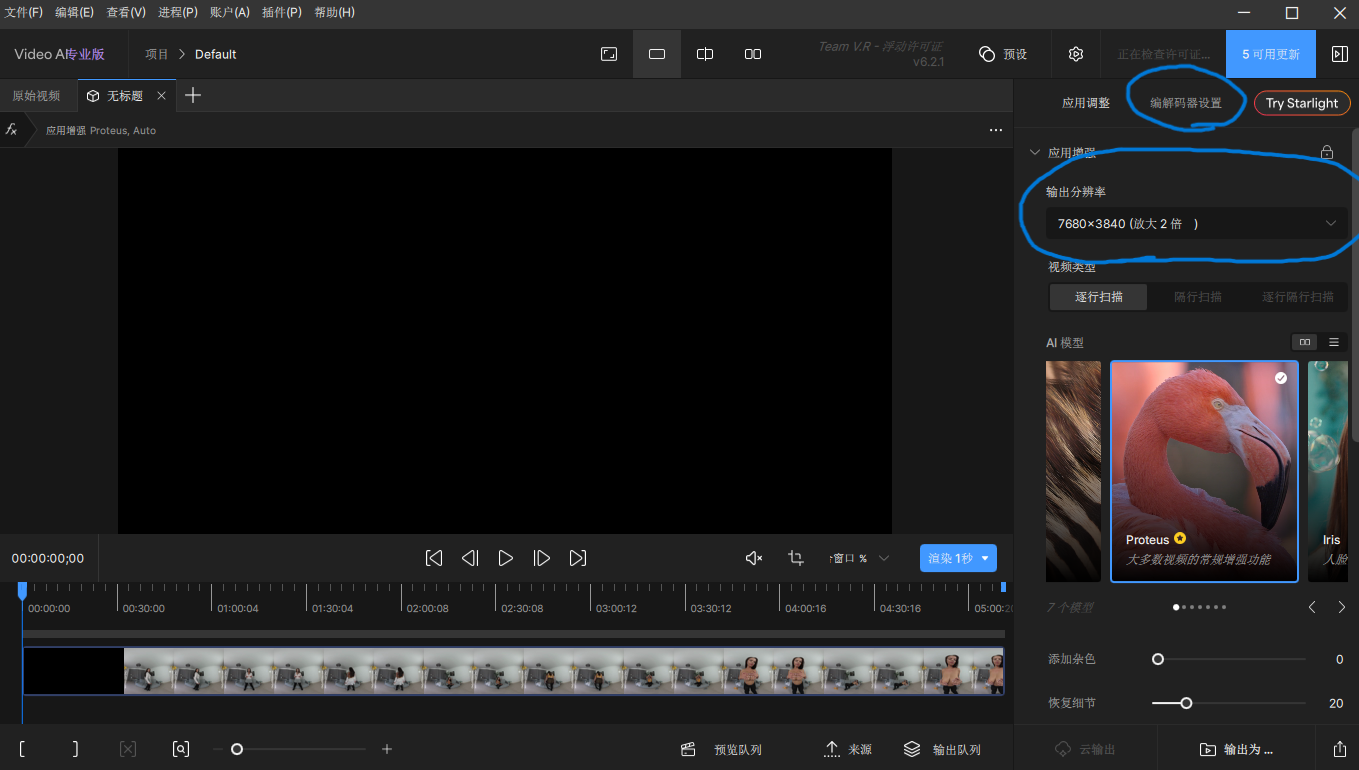Open the 预设 presets button
1359x770 pixels.
click(x=1004, y=54)
